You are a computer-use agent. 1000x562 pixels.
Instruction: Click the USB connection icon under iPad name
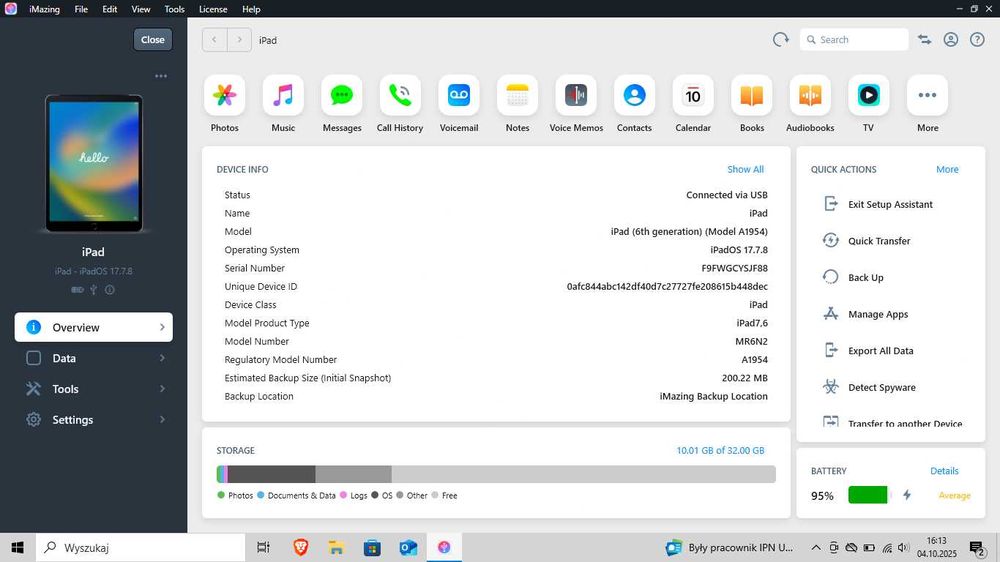93,290
